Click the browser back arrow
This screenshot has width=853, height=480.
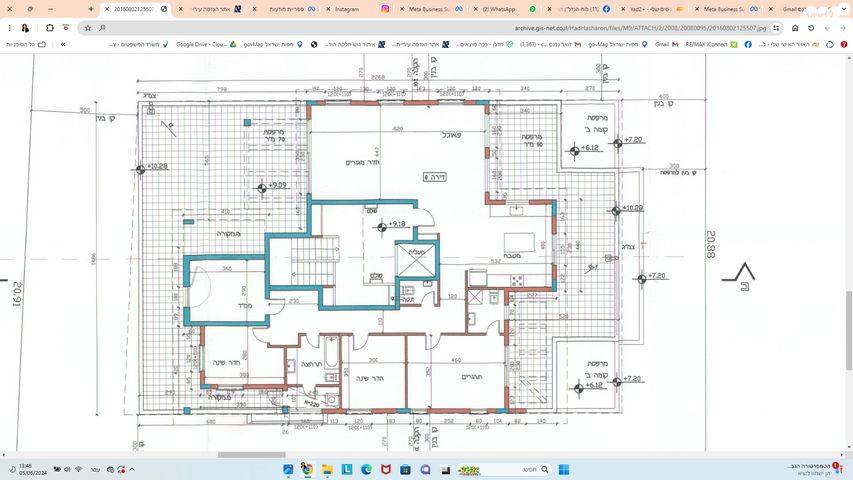pos(841,28)
